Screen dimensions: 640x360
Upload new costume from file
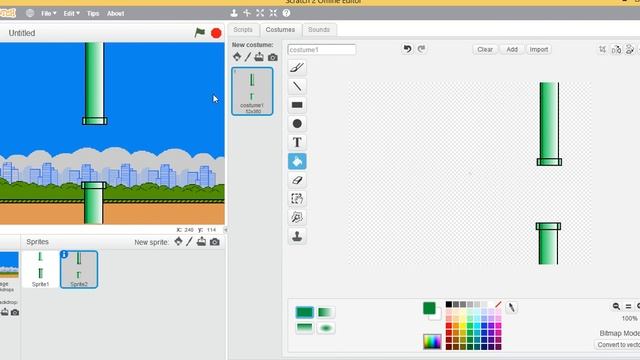[x=259, y=57]
